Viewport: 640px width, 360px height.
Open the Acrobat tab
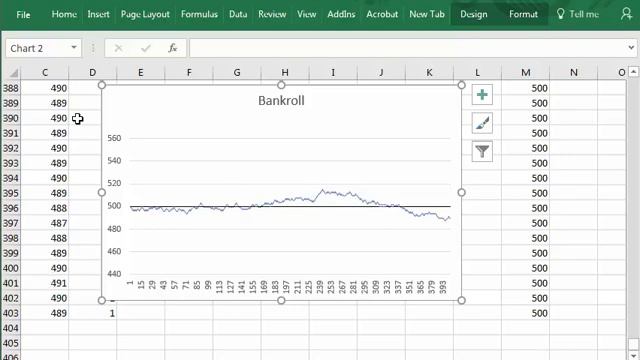click(x=382, y=14)
